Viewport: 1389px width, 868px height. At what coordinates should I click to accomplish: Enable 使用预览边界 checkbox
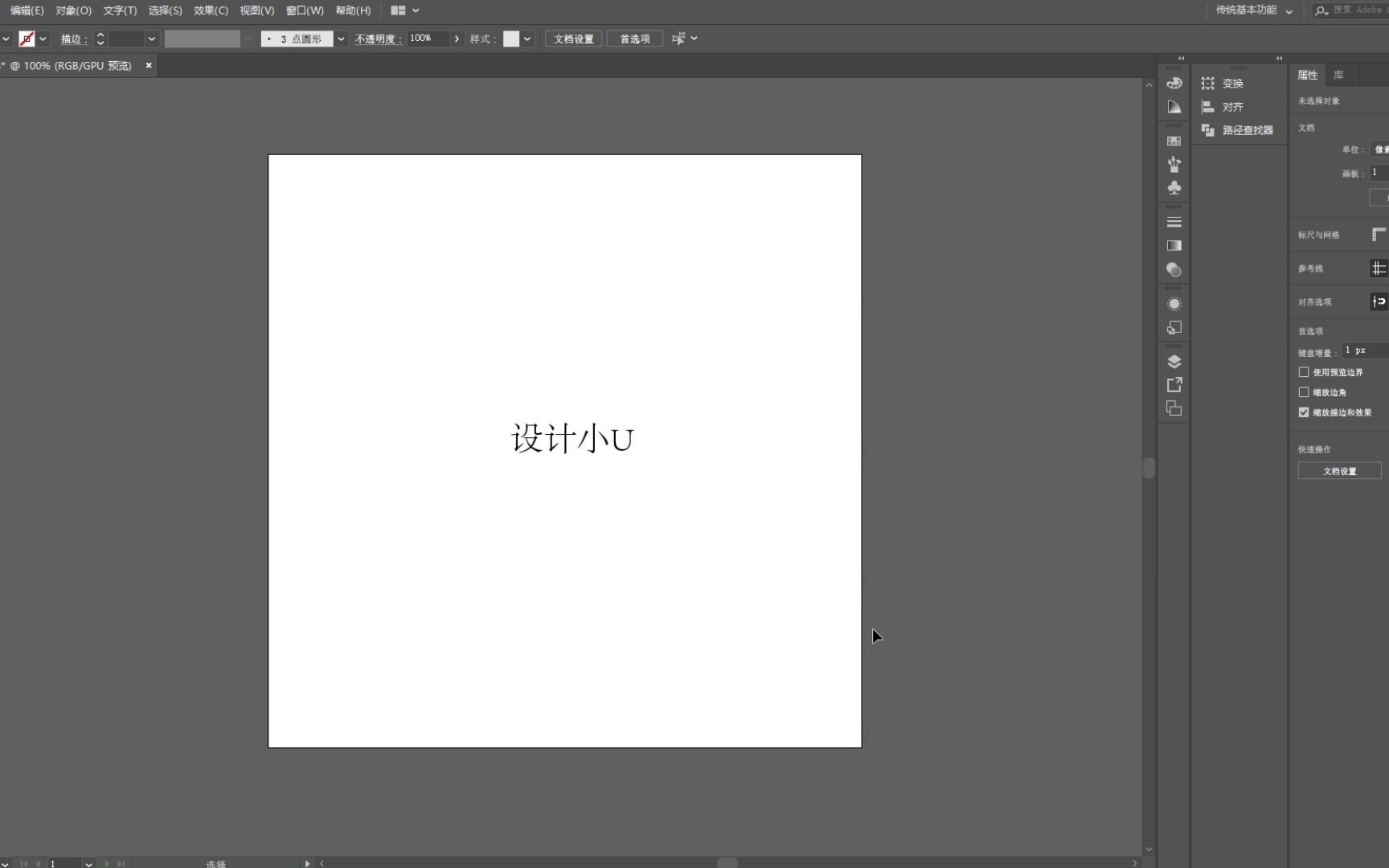pos(1304,372)
